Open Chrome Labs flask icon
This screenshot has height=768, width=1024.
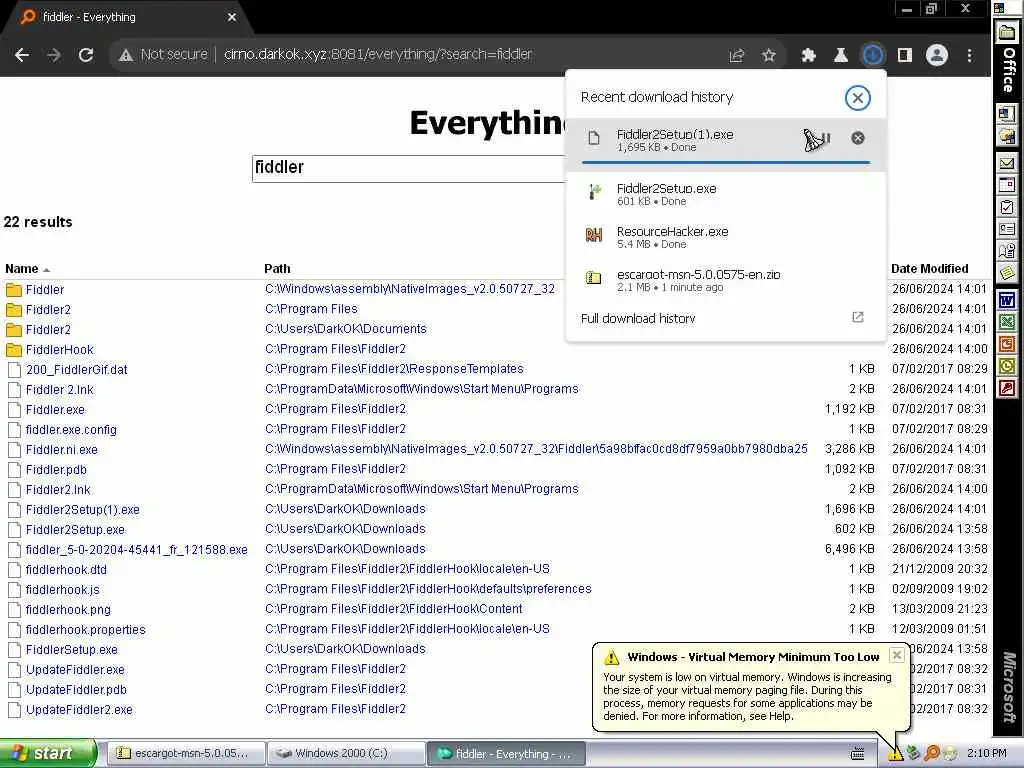(840, 56)
